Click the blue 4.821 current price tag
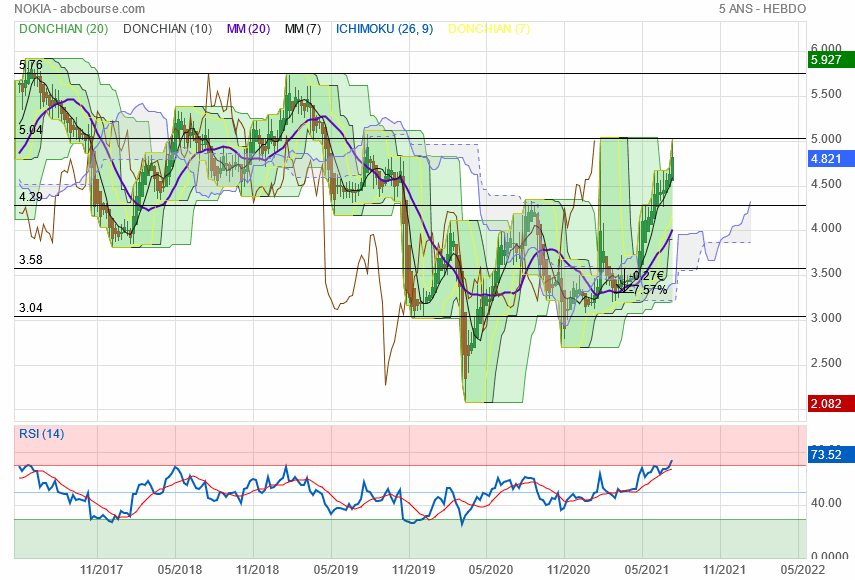Viewport: 855px width, 580px height. [x=830, y=159]
